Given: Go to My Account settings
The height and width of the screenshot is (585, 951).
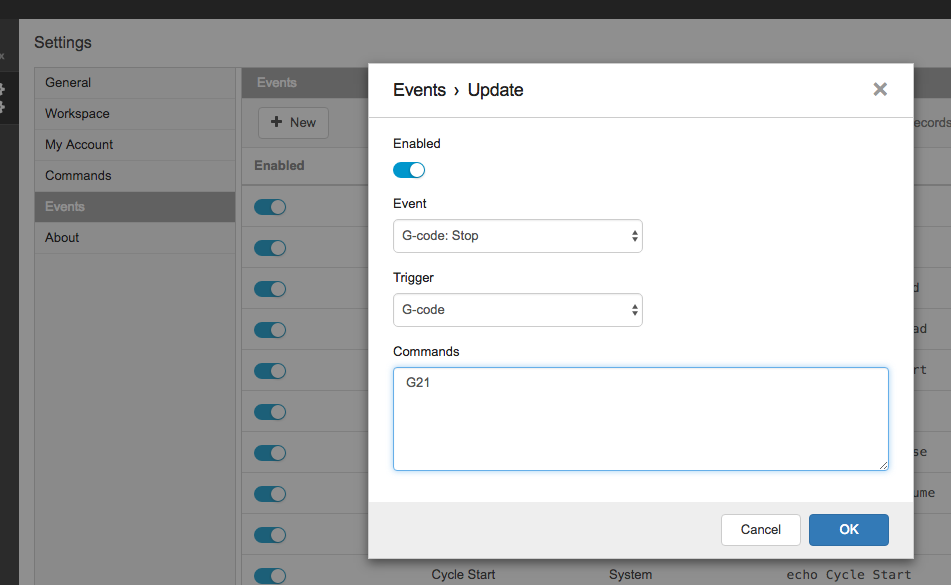Looking at the screenshot, I should [79, 145].
